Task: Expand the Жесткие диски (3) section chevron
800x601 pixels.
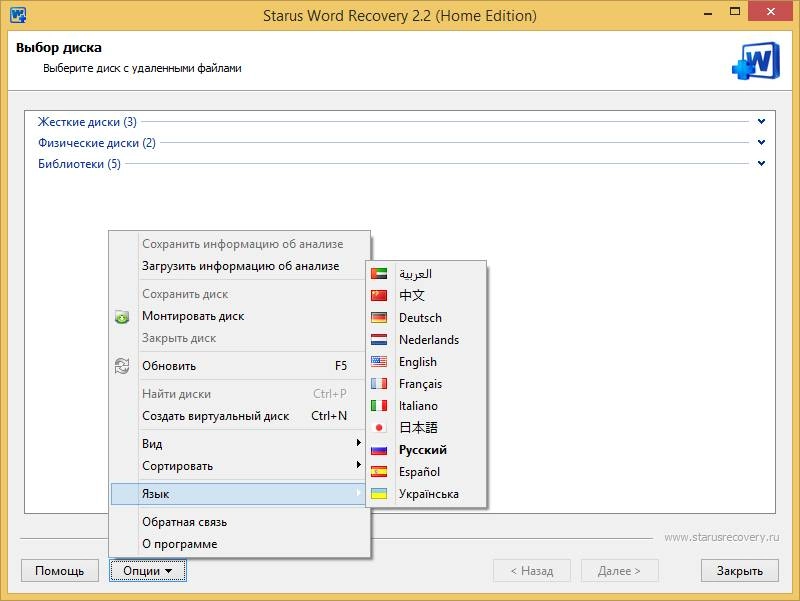Action: pos(761,121)
